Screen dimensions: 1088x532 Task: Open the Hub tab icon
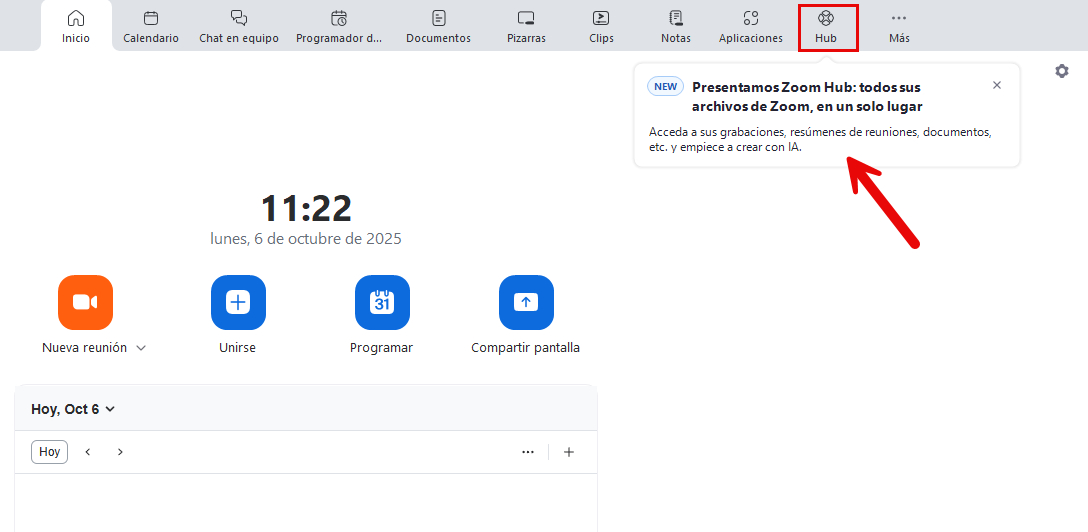tap(825, 19)
